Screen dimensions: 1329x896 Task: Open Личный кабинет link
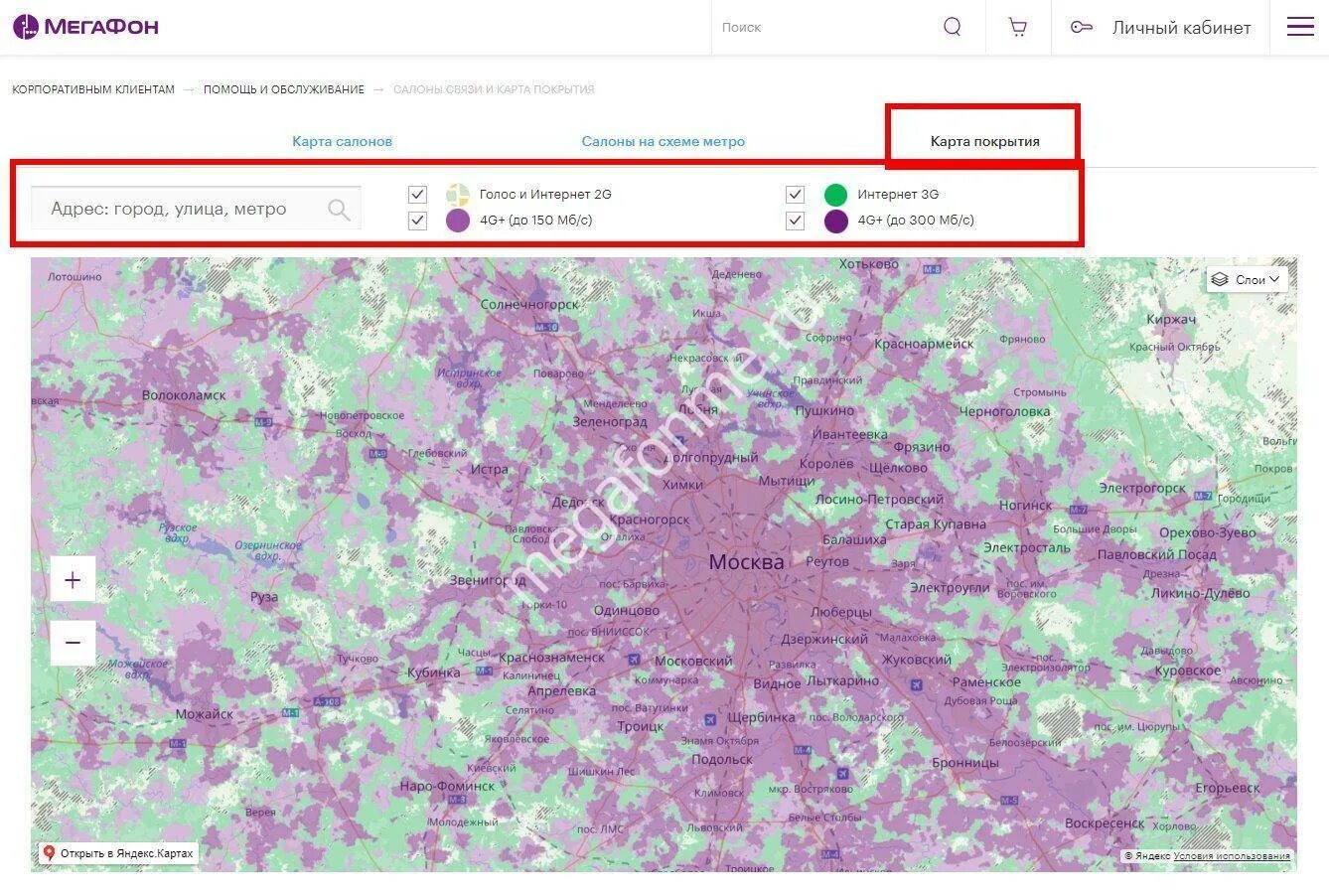click(x=1181, y=28)
